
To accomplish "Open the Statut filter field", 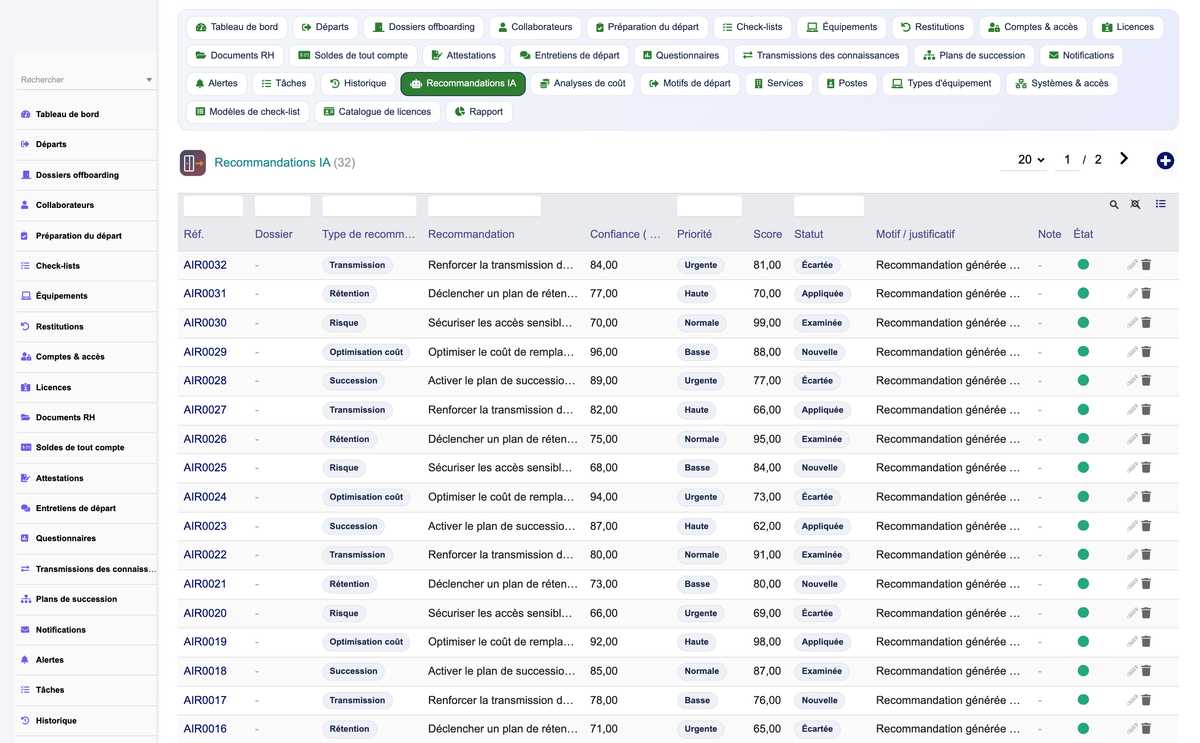I will point(829,206).
